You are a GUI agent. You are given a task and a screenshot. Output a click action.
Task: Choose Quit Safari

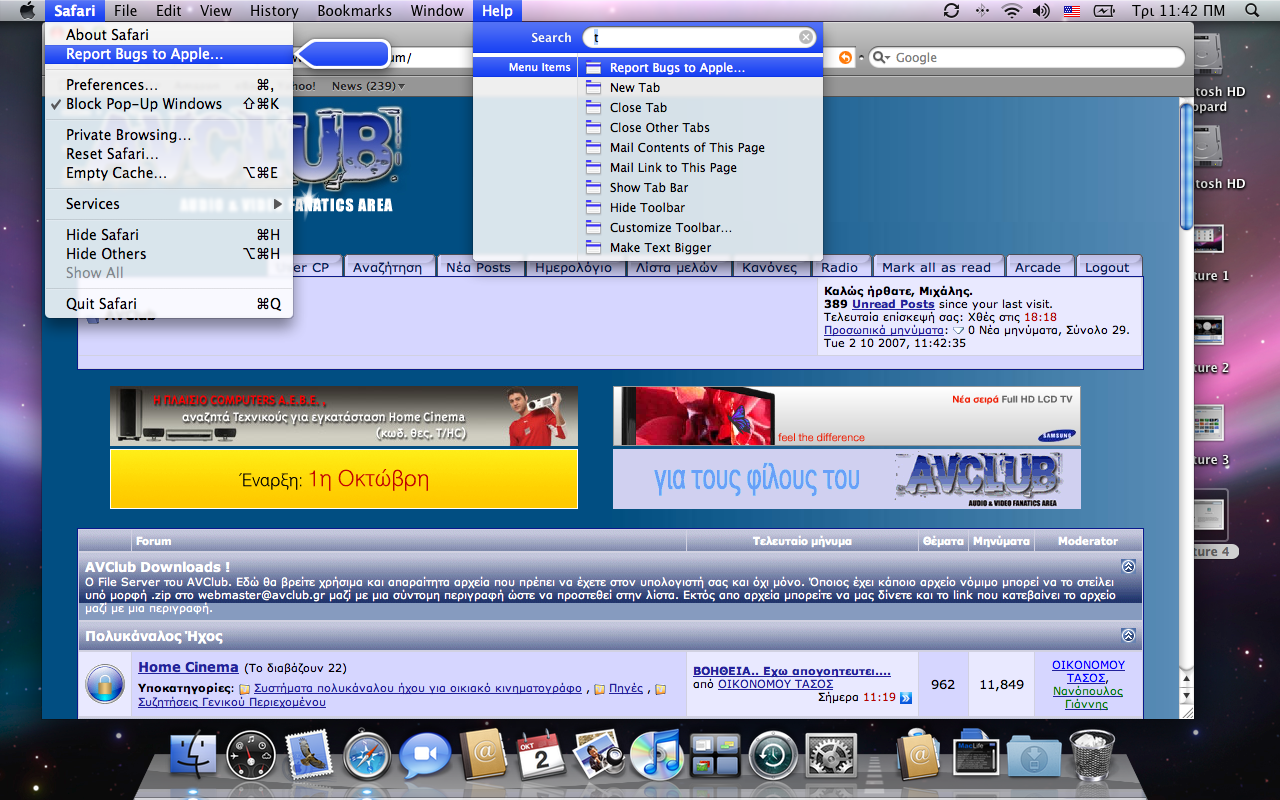coord(169,304)
